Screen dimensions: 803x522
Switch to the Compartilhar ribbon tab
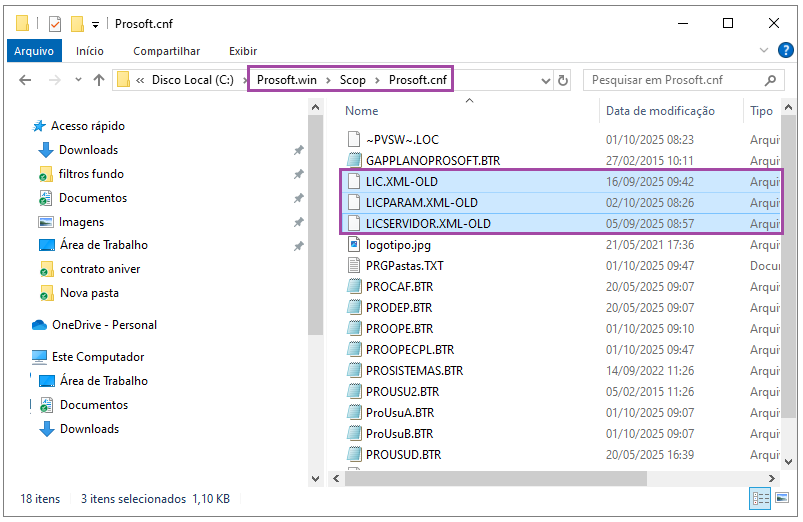pyautogui.click(x=166, y=51)
